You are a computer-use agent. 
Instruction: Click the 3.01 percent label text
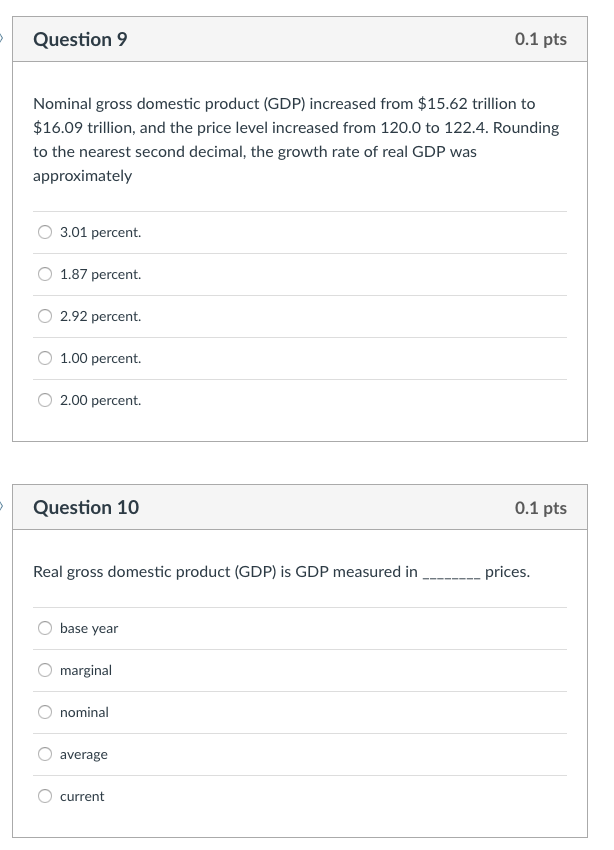click(x=100, y=233)
